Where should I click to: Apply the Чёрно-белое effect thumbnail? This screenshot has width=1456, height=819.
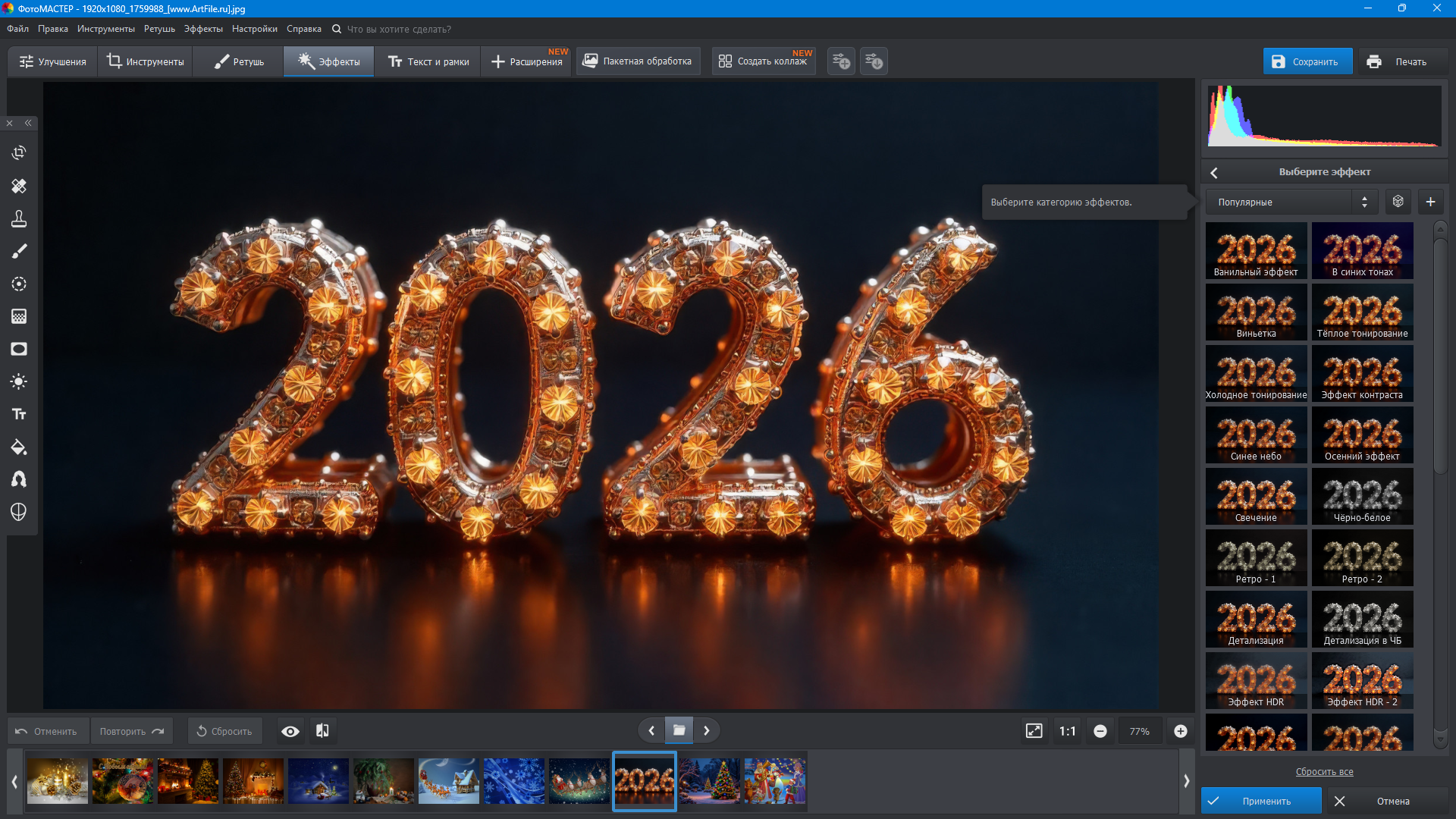[x=1362, y=497]
